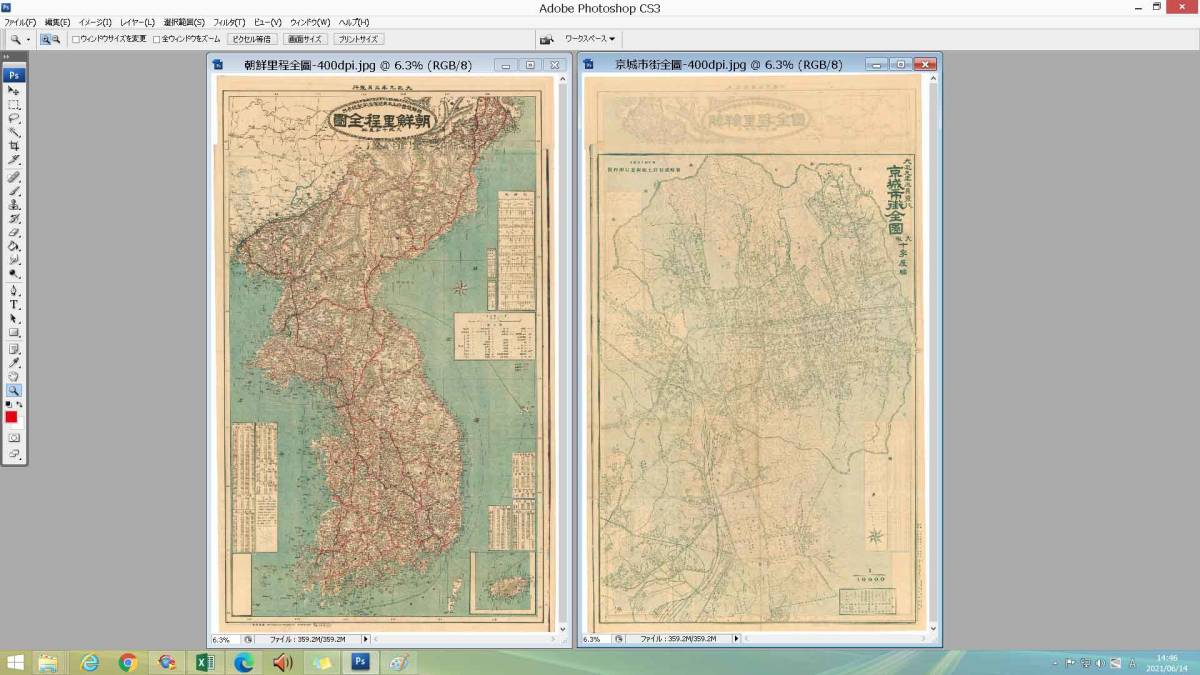The width and height of the screenshot is (1200, 675).
Task: Reset to default foreground and background colors
Action: click(x=9, y=403)
